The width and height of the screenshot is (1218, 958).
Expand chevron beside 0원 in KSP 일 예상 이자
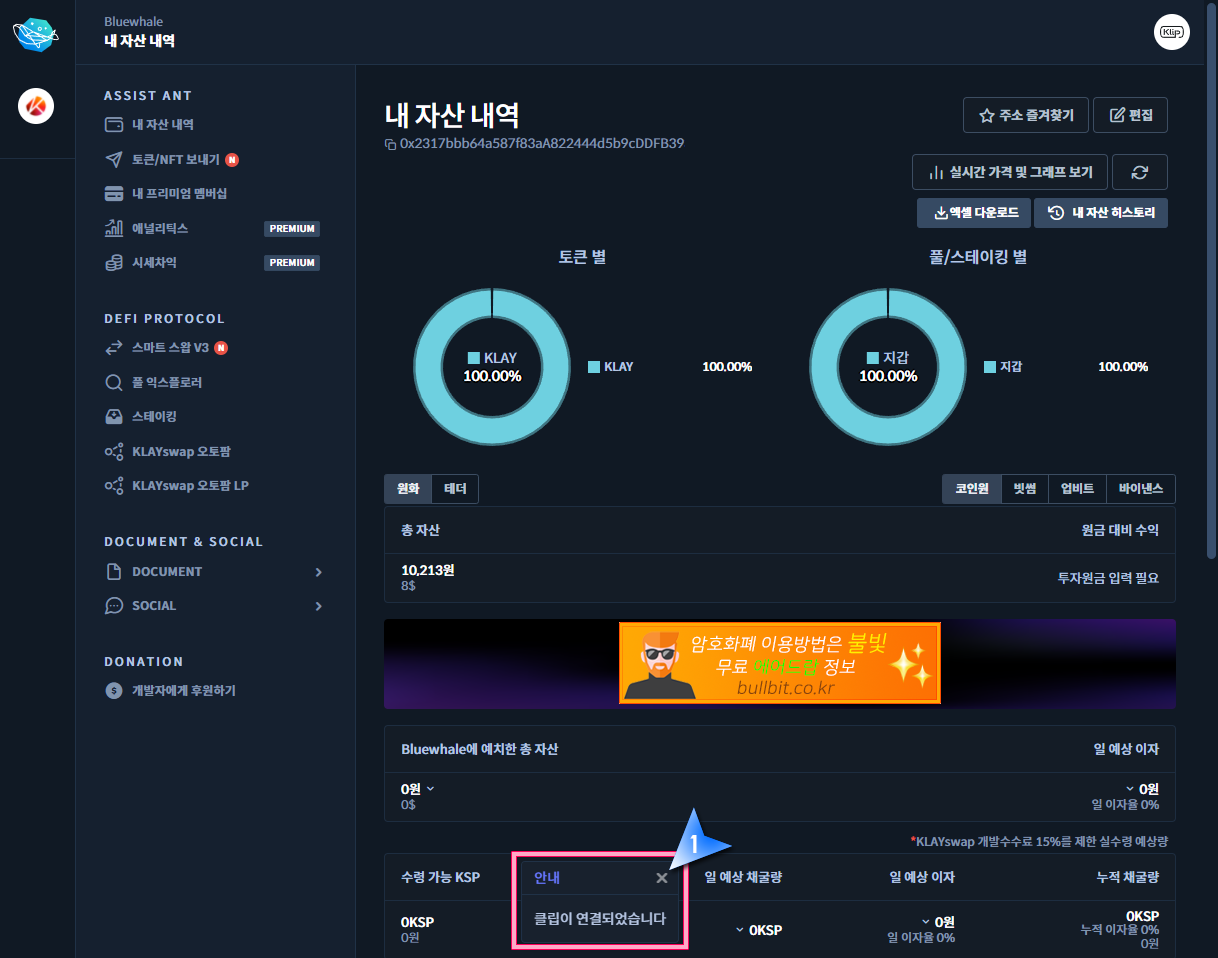point(926,922)
